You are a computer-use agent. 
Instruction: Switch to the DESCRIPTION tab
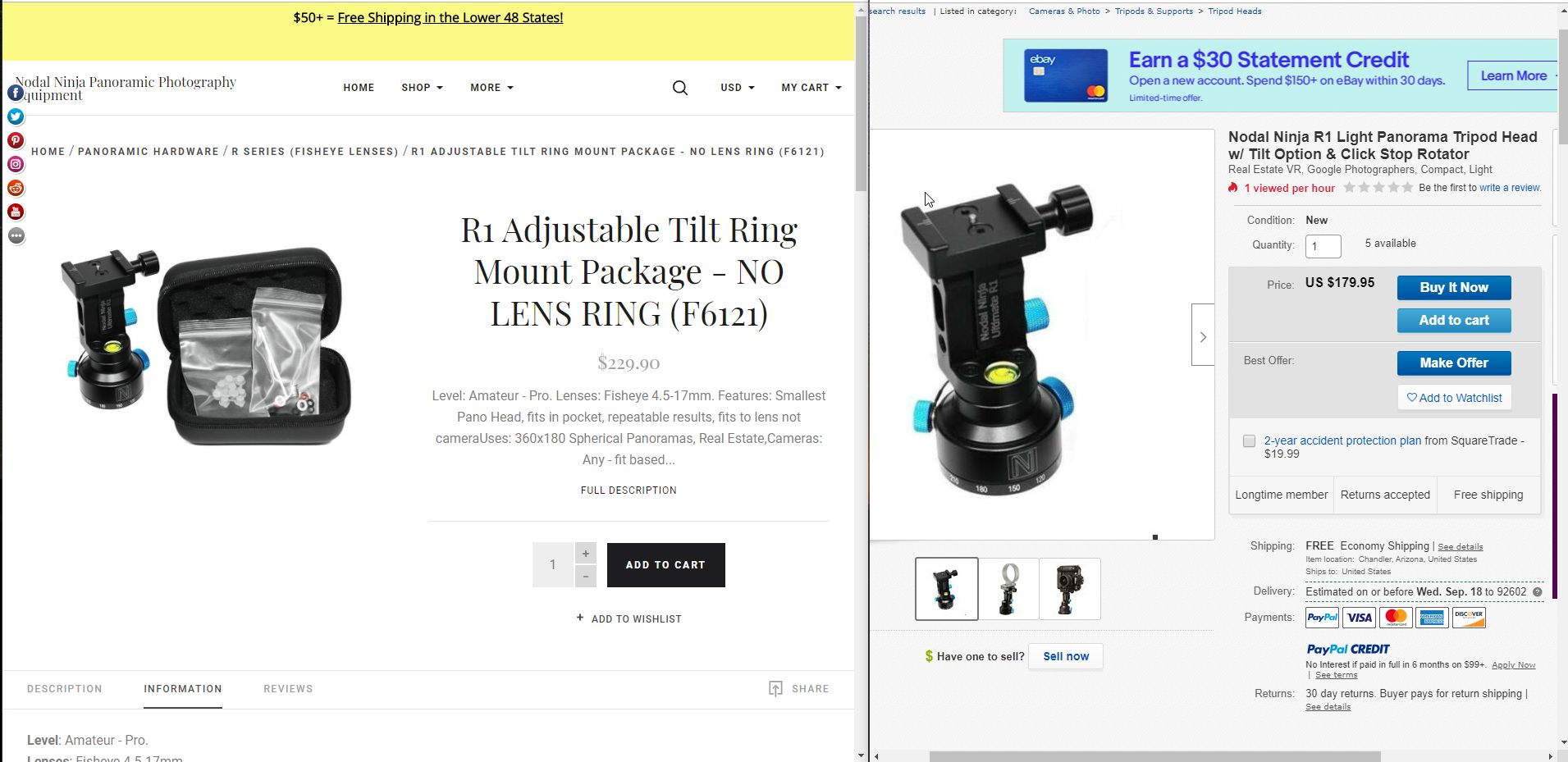[x=65, y=689]
